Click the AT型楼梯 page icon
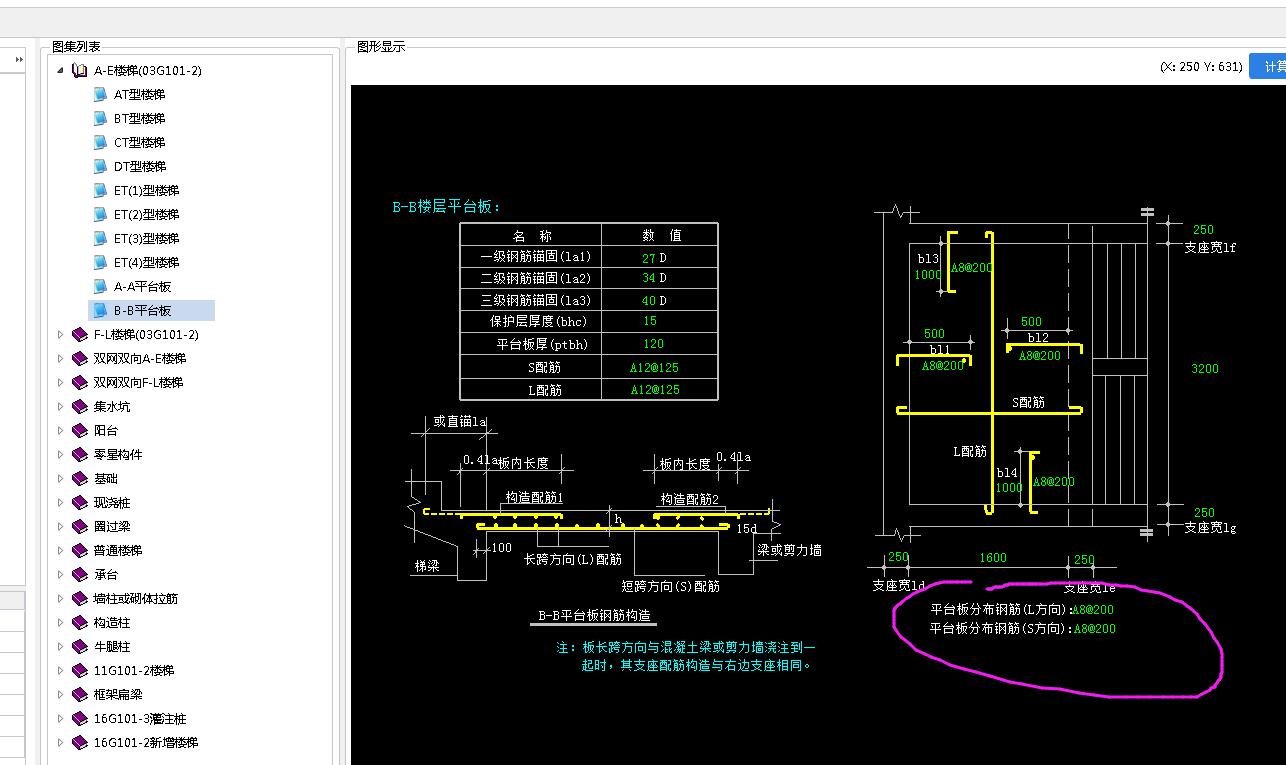Screen dimensions: 1286x765 pyautogui.click(x=100, y=95)
